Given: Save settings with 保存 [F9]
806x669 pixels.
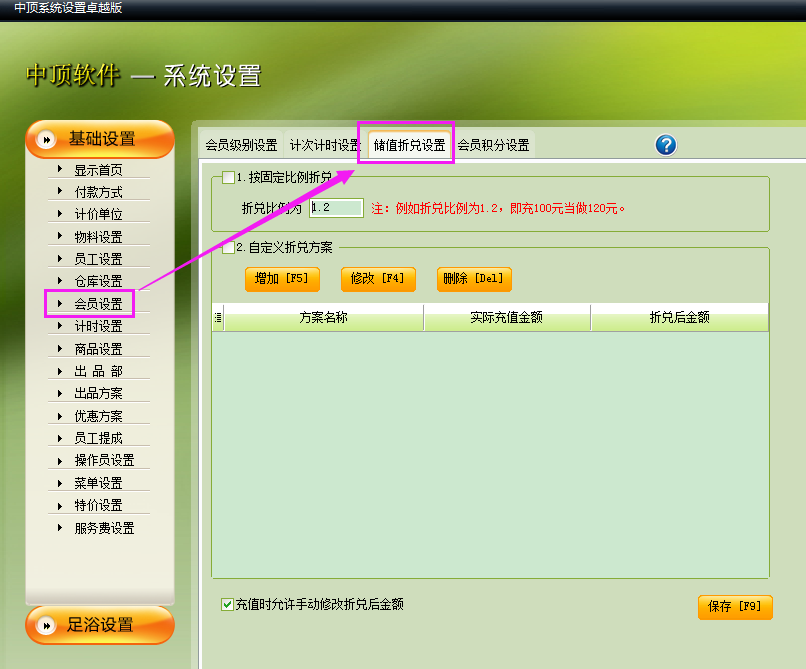Looking at the screenshot, I should (x=735, y=607).
